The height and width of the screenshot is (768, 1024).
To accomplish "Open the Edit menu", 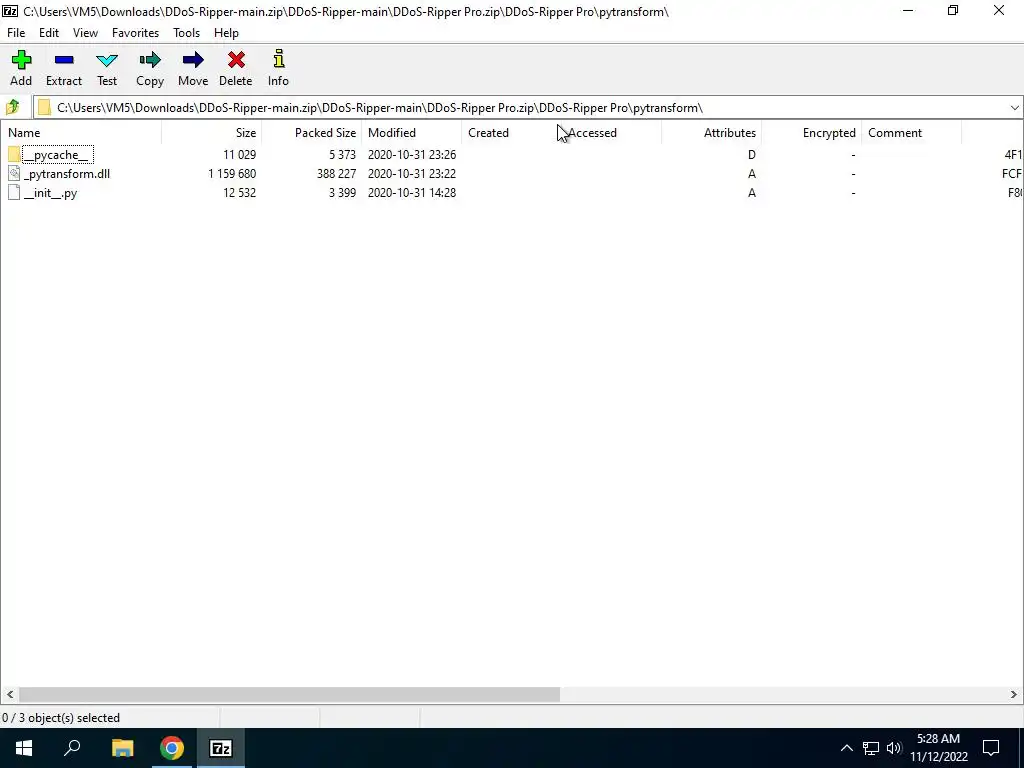I will pos(49,33).
